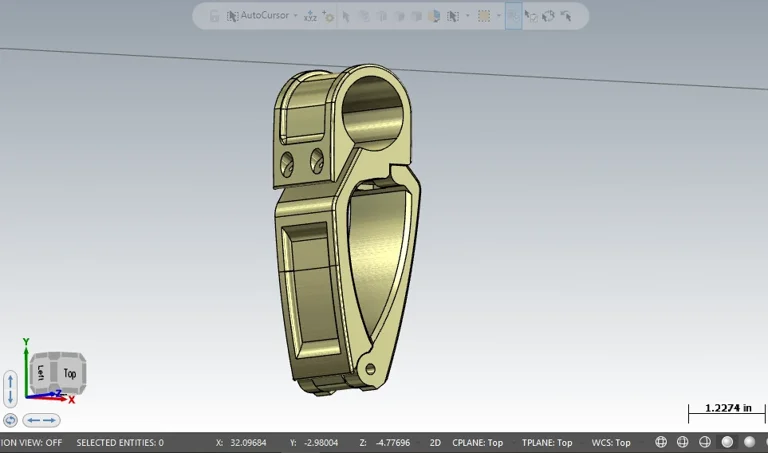The image size is (768, 453).
Task: Click the first wireframe globe display icon
Action: point(661,442)
